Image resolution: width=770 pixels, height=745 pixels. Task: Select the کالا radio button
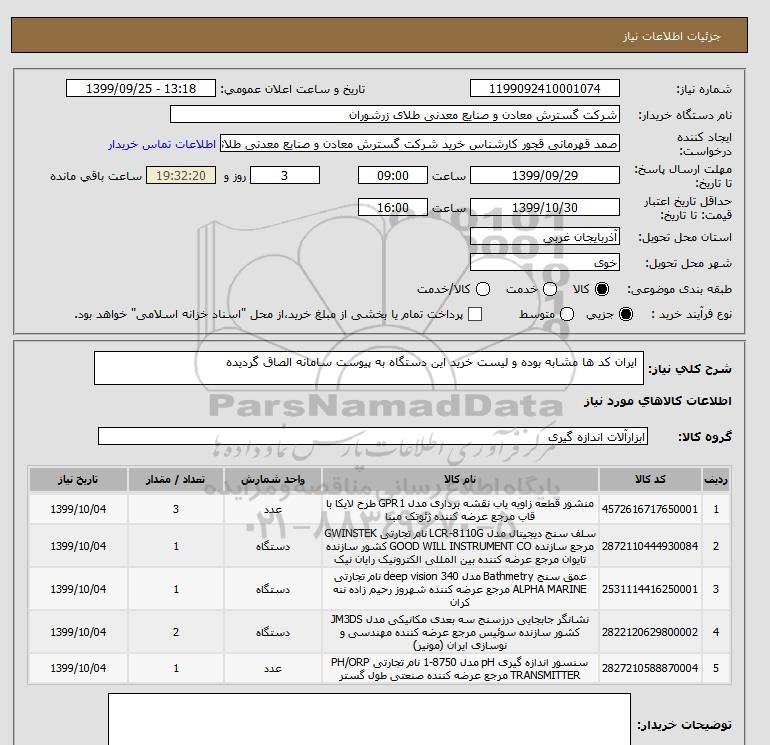coord(602,289)
